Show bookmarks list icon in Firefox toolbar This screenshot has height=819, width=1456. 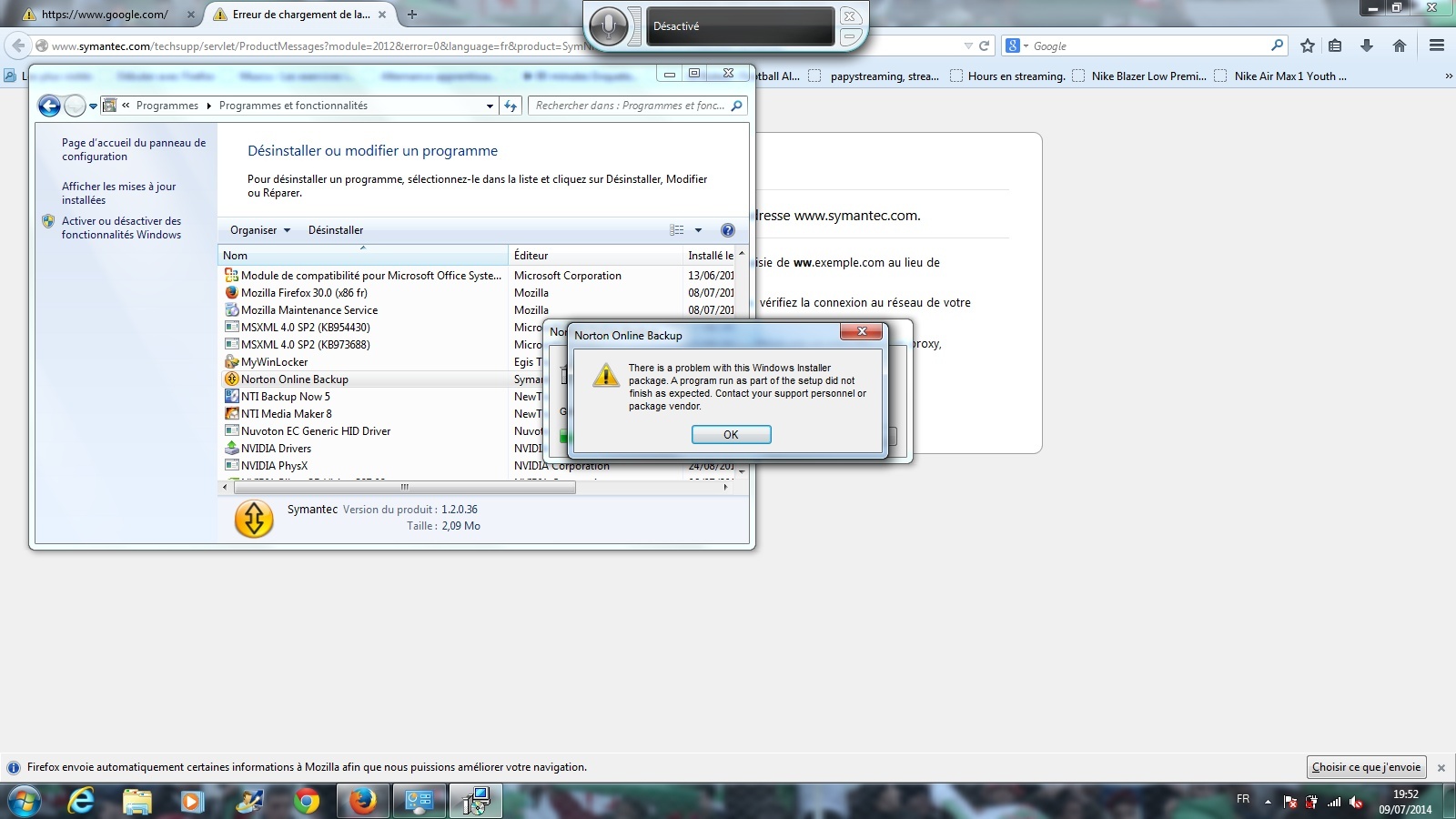(x=1335, y=45)
